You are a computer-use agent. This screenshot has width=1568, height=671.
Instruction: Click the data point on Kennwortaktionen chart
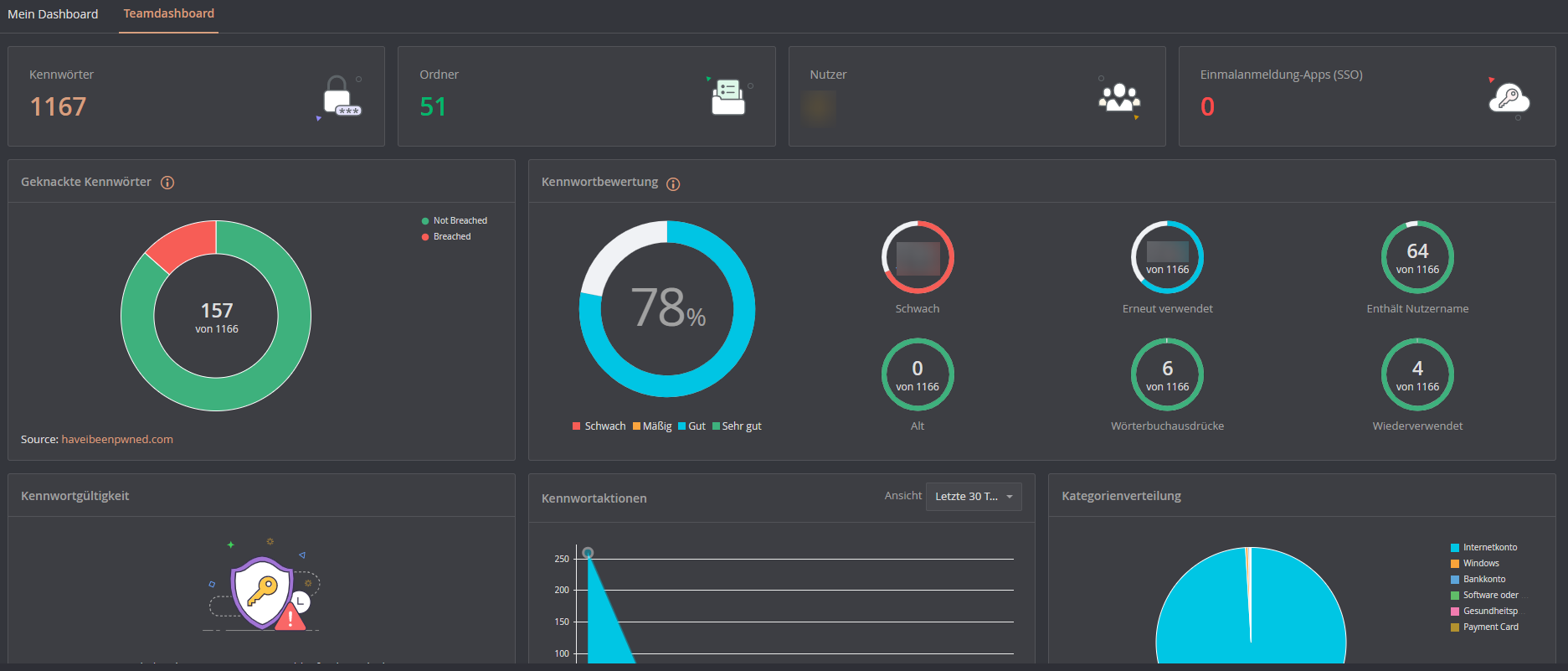coord(588,553)
